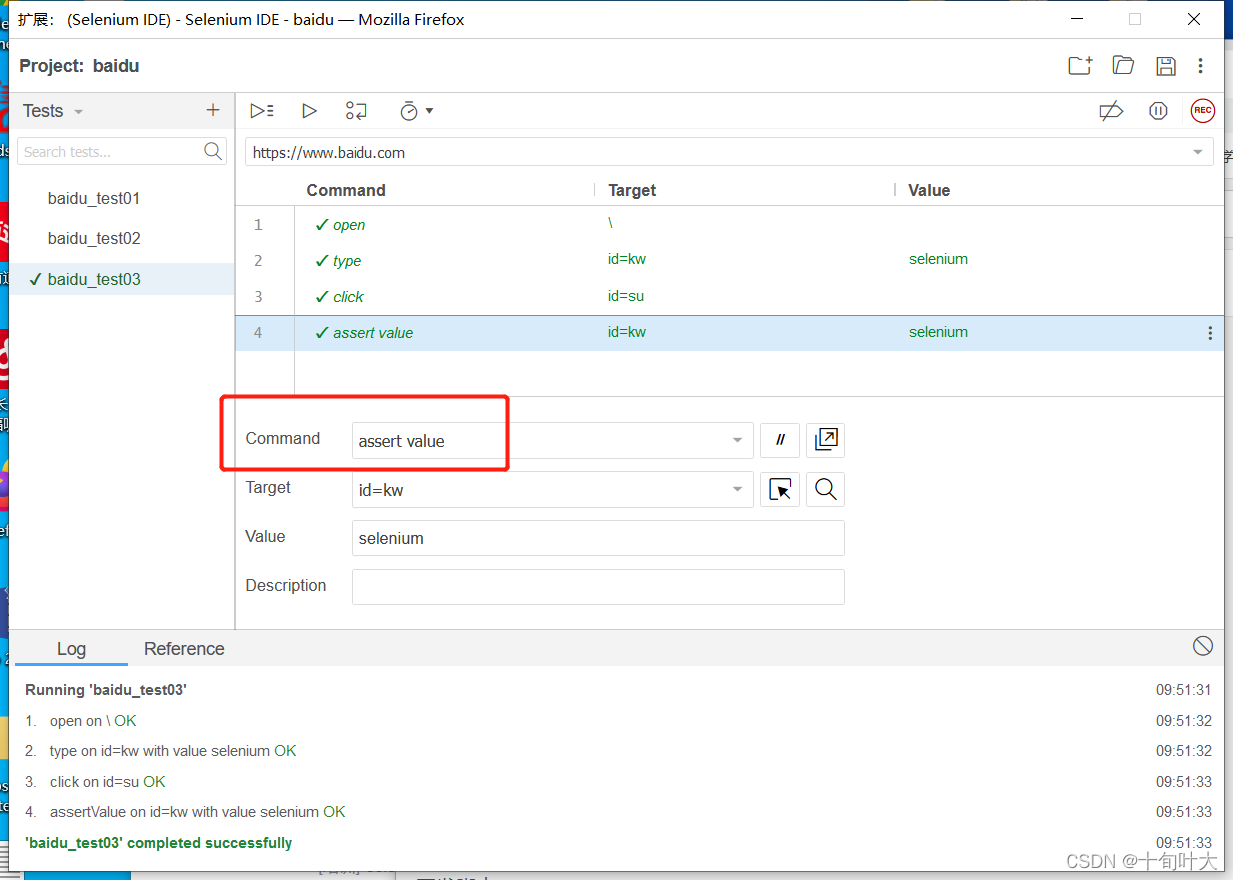Image resolution: width=1233 pixels, height=880 pixels.
Task: Expand the Tests view dropdown
Action: pos(78,112)
